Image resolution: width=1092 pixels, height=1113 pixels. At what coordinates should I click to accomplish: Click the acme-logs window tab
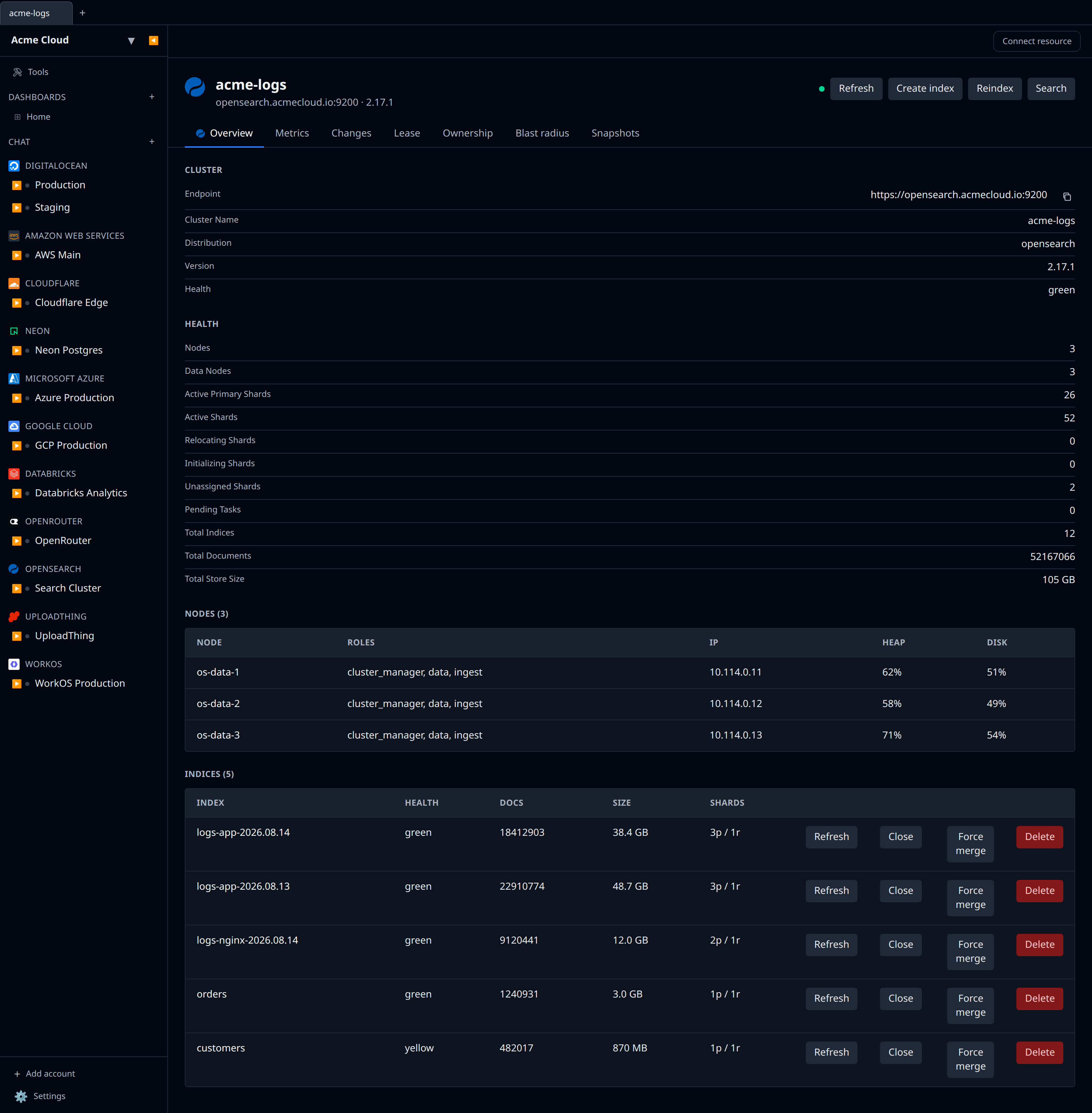(36, 13)
